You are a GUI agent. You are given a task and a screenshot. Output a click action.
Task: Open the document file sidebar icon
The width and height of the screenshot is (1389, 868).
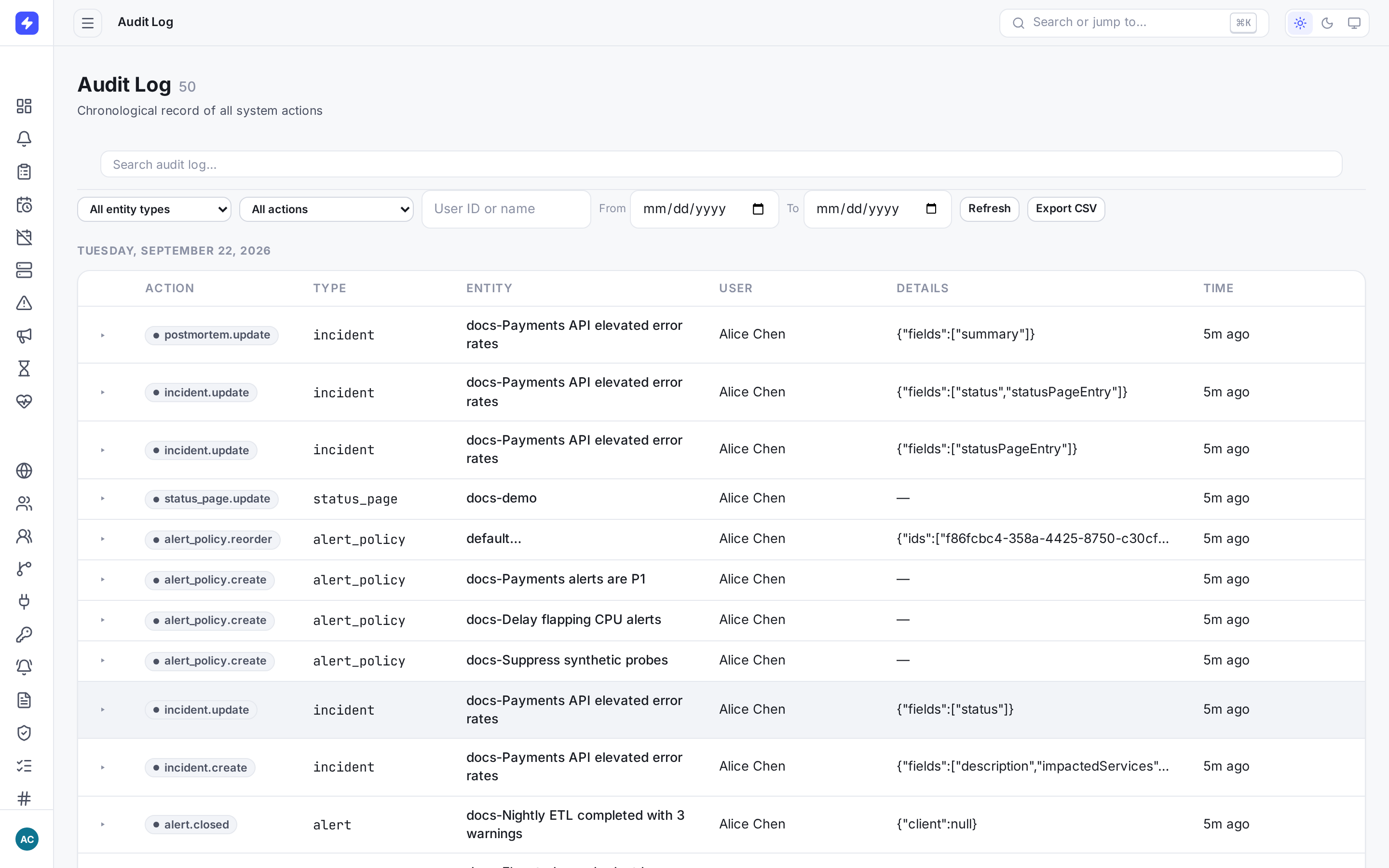[24, 700]
